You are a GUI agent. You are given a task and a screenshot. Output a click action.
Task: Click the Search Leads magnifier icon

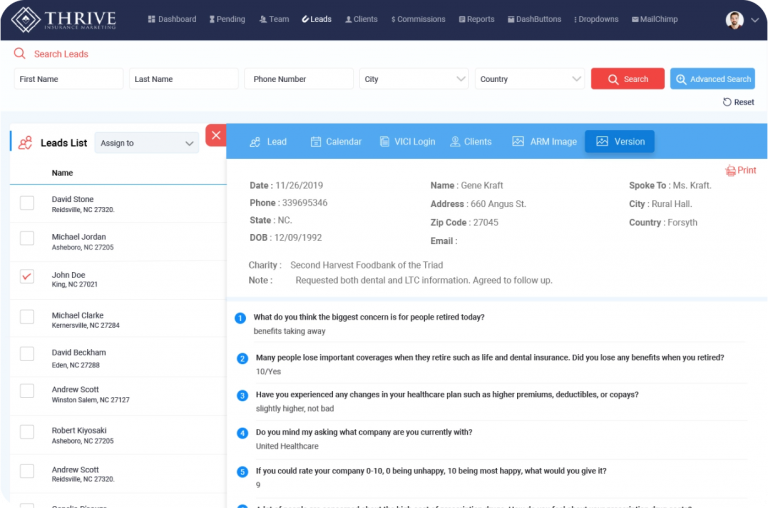click(x=20, y=53)
